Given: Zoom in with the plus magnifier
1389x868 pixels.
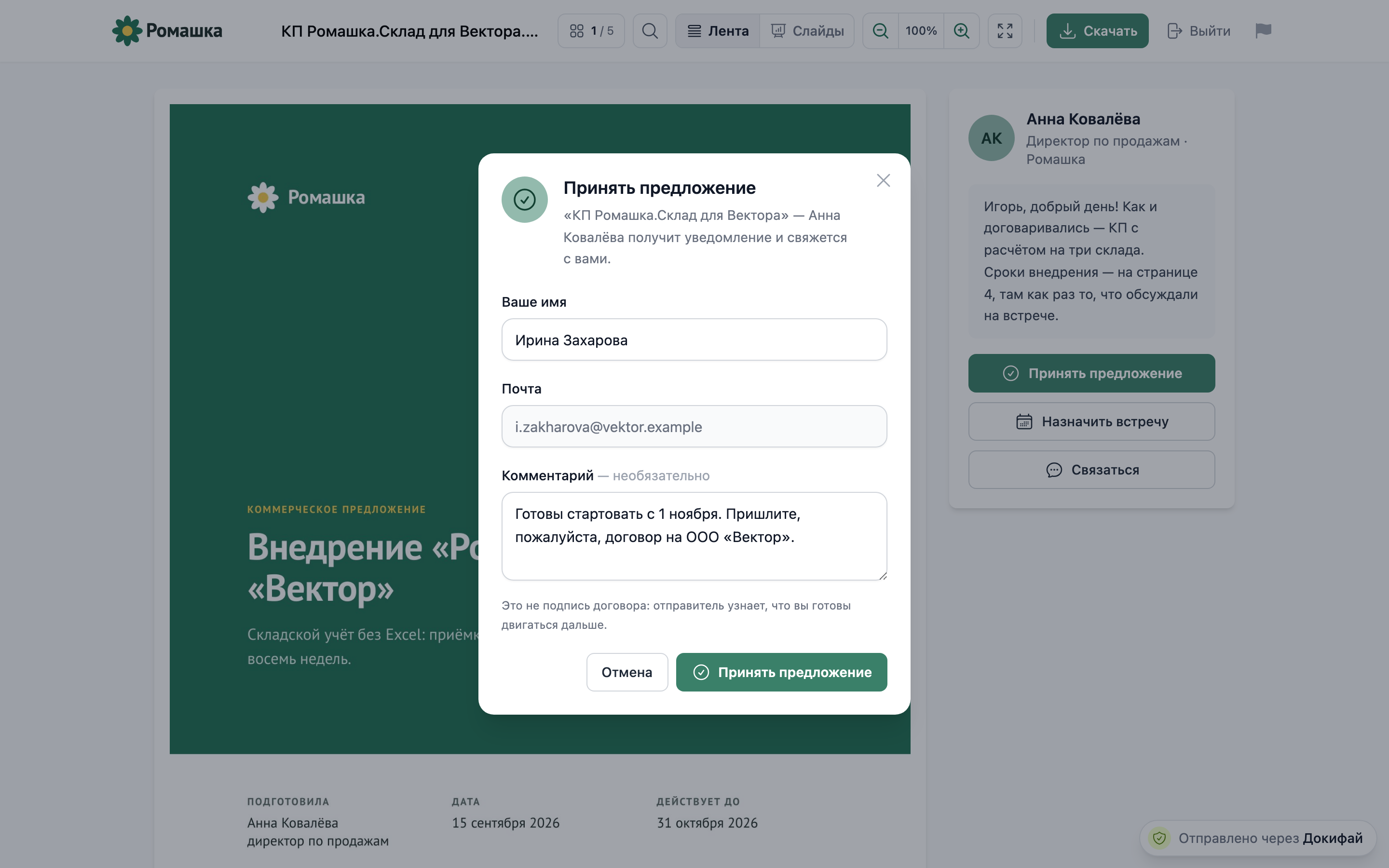Looking at the screenshot, I should pyautogui.click(x=961, y=30).
